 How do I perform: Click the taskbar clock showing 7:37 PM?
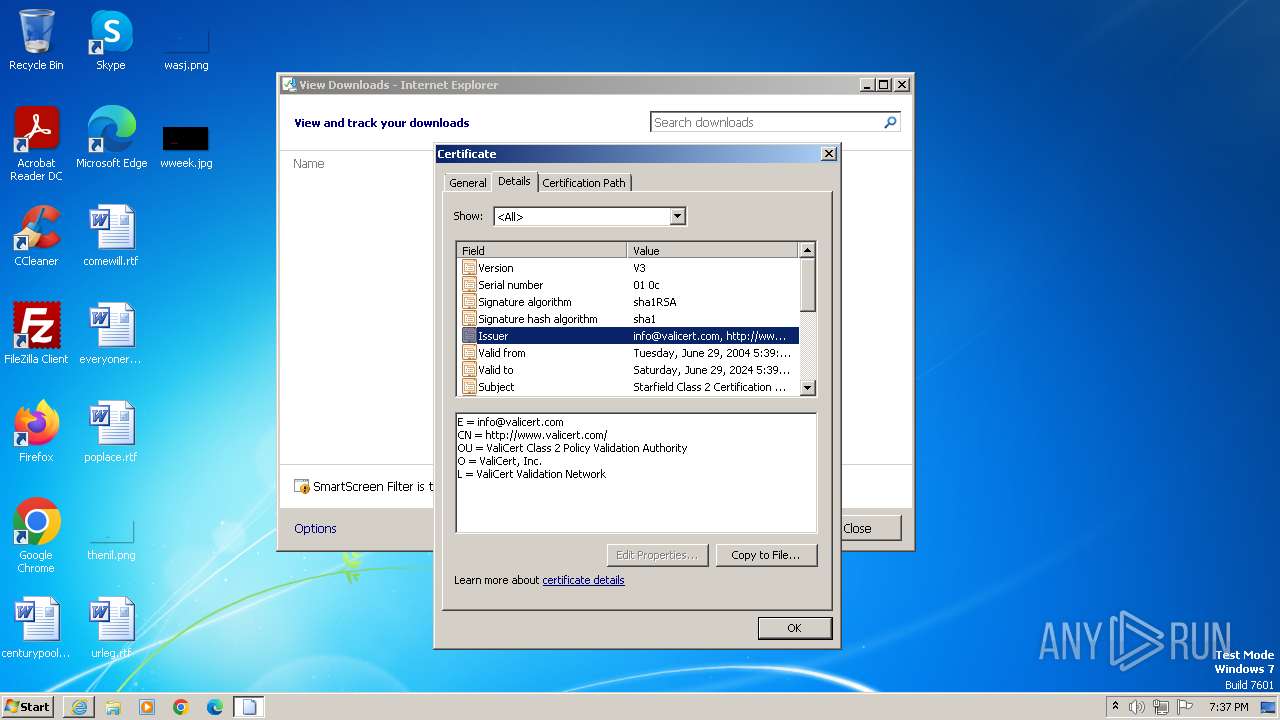1228,707
